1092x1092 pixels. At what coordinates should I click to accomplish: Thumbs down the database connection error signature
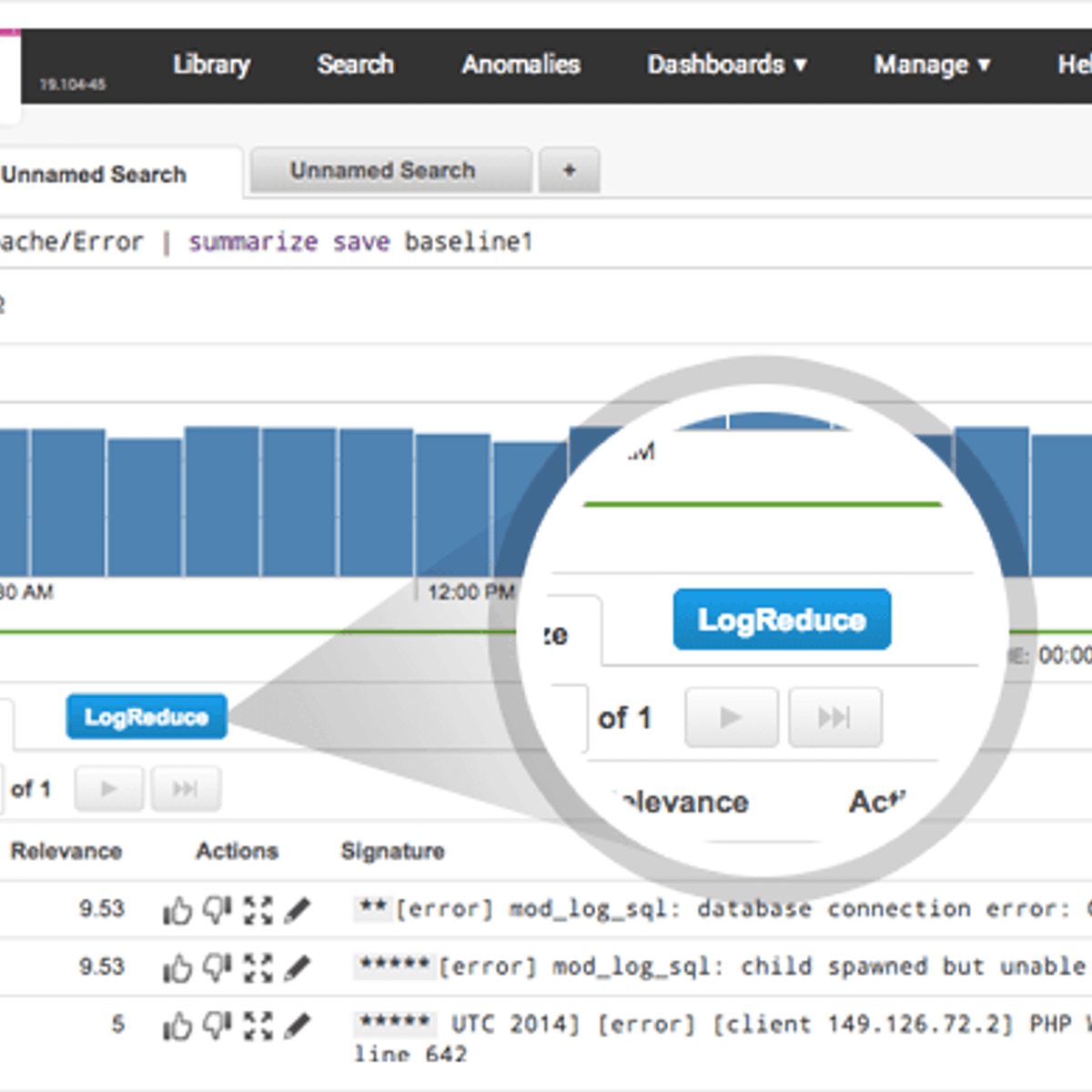(x=217, y=910)
